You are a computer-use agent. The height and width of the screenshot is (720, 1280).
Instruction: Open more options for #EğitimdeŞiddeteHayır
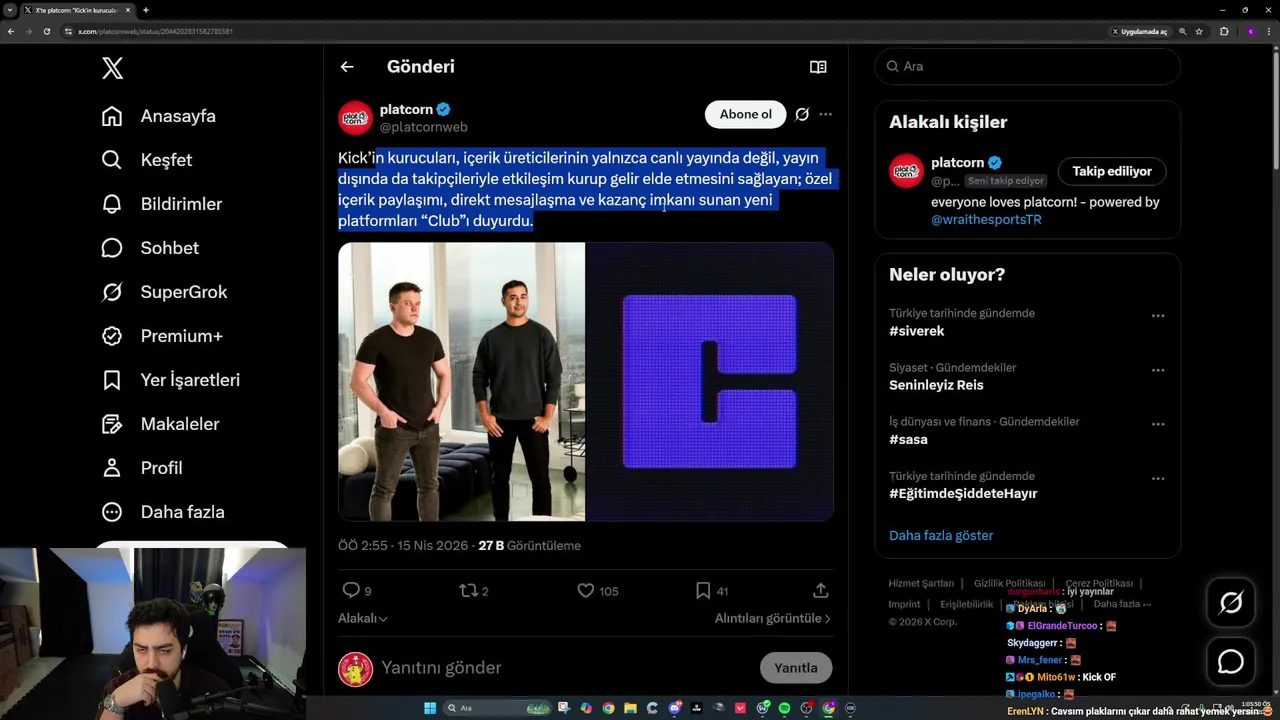(1158, 479)
